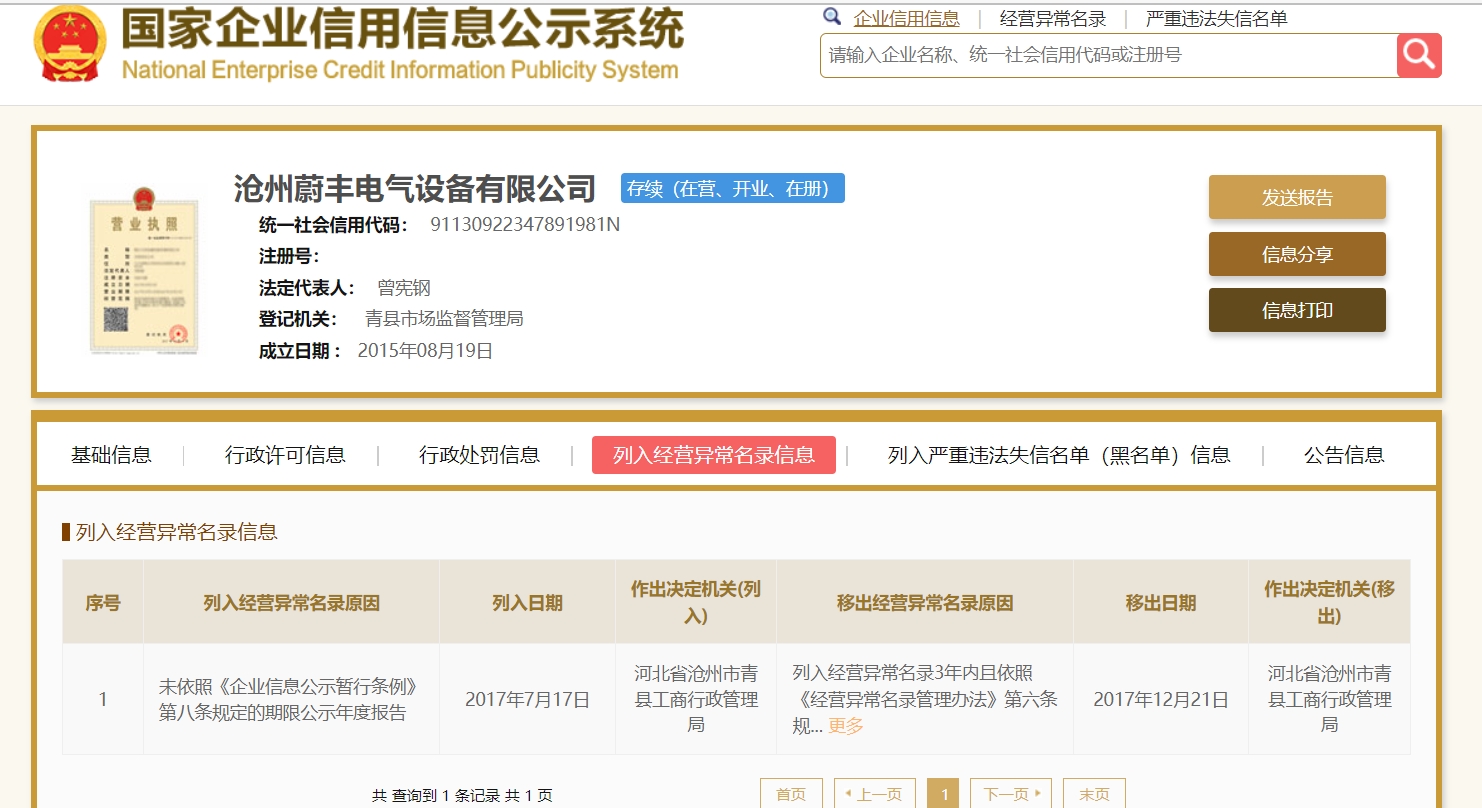Screen dimensions: 1482x808
Task: Click the national emblem logo
Action: (x=69, y=44)
